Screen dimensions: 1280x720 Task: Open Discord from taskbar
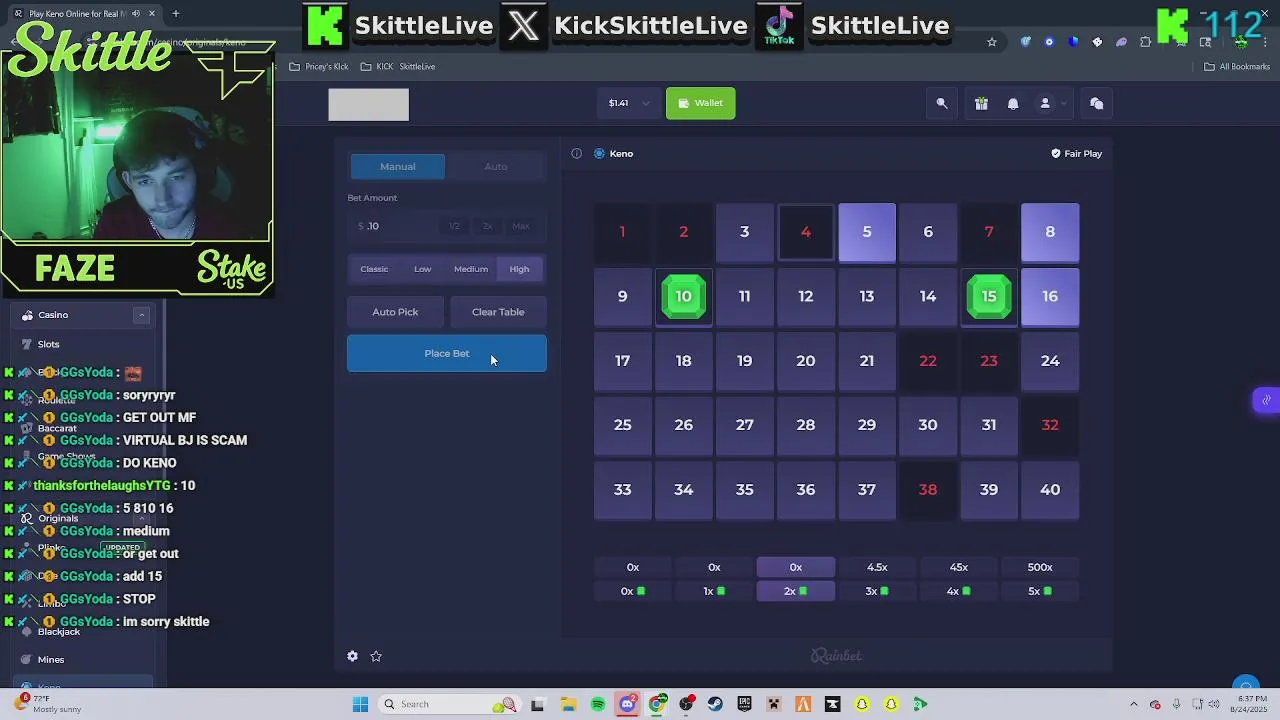click(627, 704)
